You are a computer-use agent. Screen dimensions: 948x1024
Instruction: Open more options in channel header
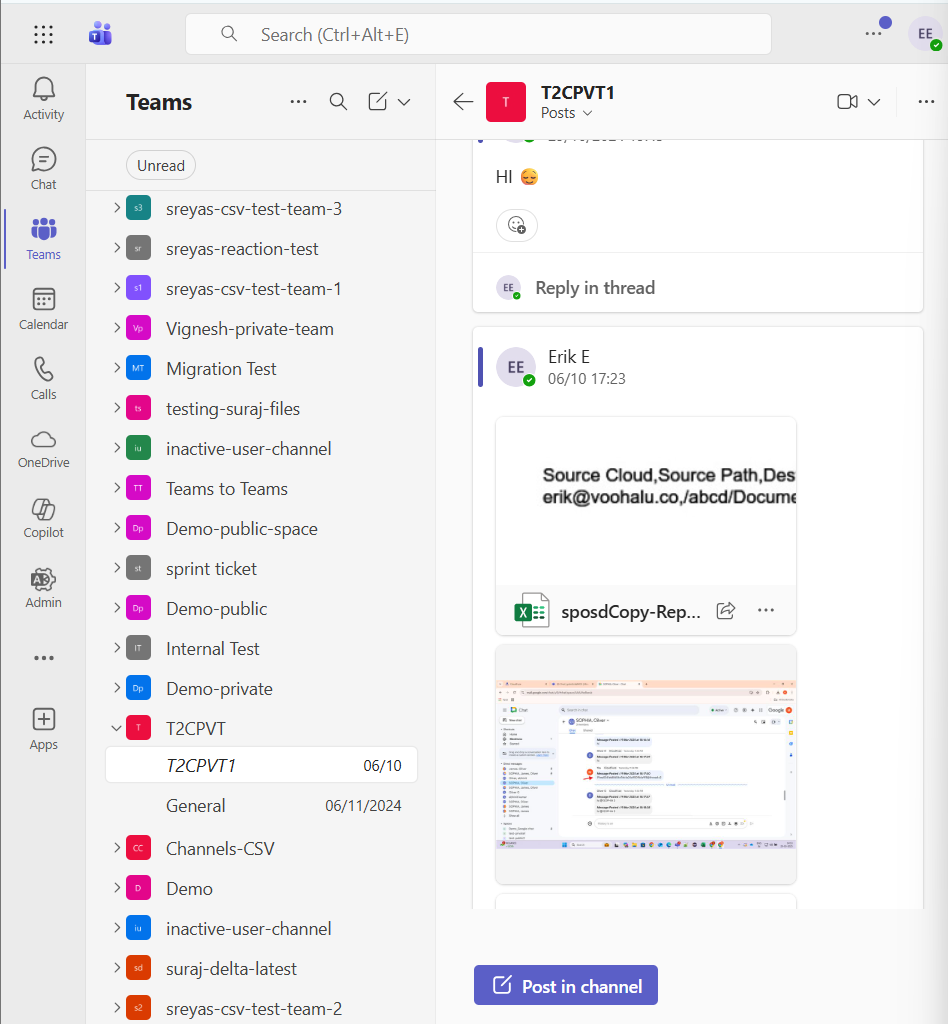click(x=926, y=101)
